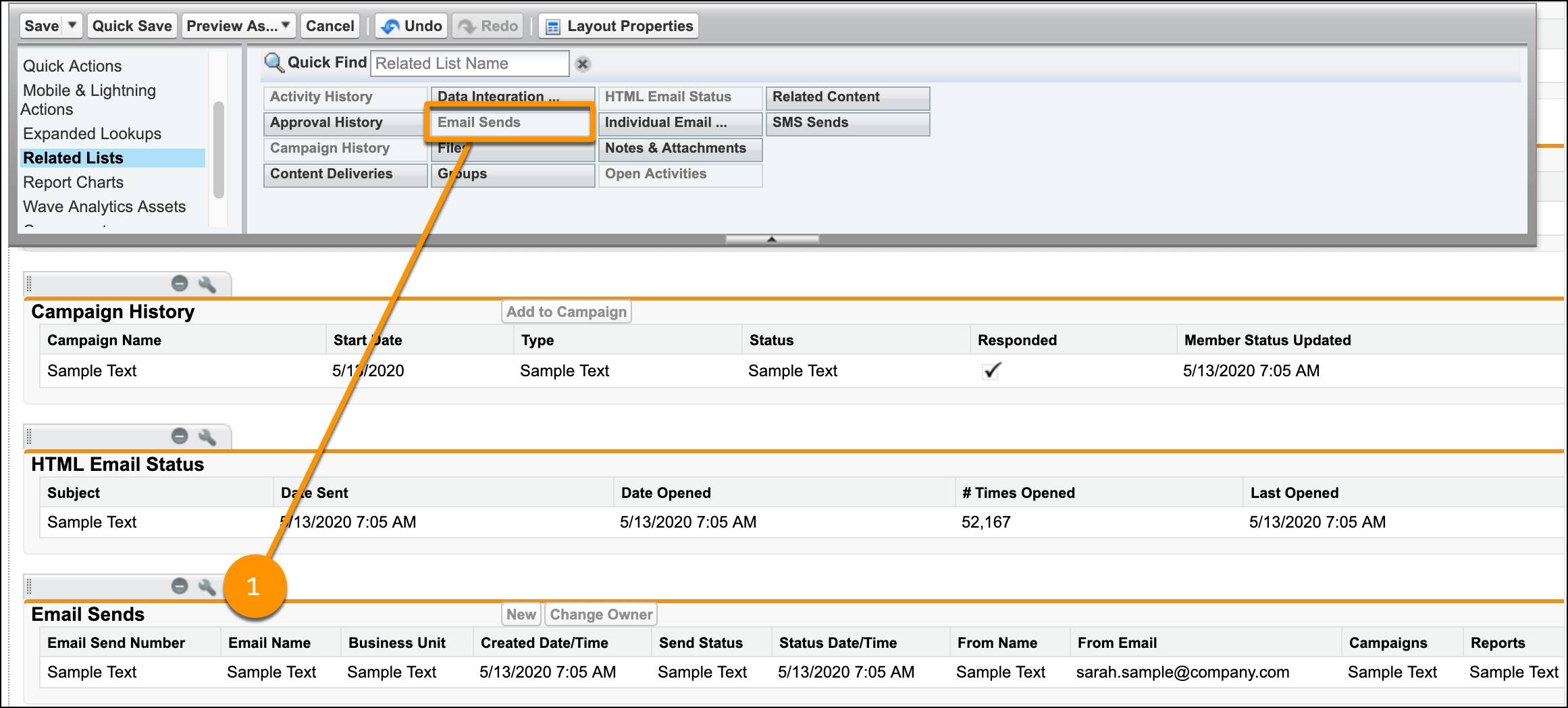Open HTML Email Status wrench icon

(207, 436)
